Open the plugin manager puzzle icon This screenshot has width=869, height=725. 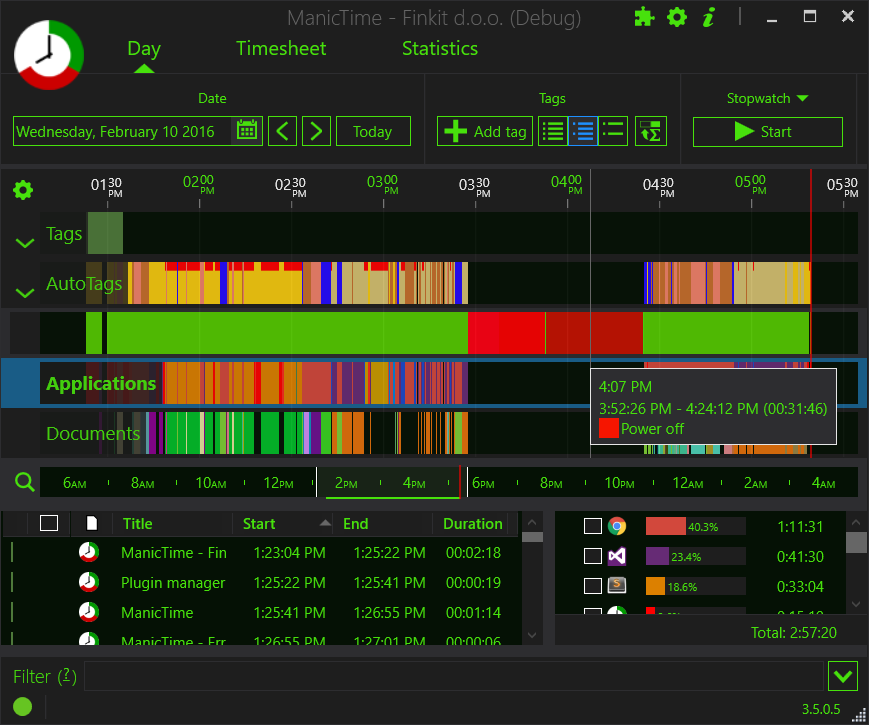pos(644,17)
